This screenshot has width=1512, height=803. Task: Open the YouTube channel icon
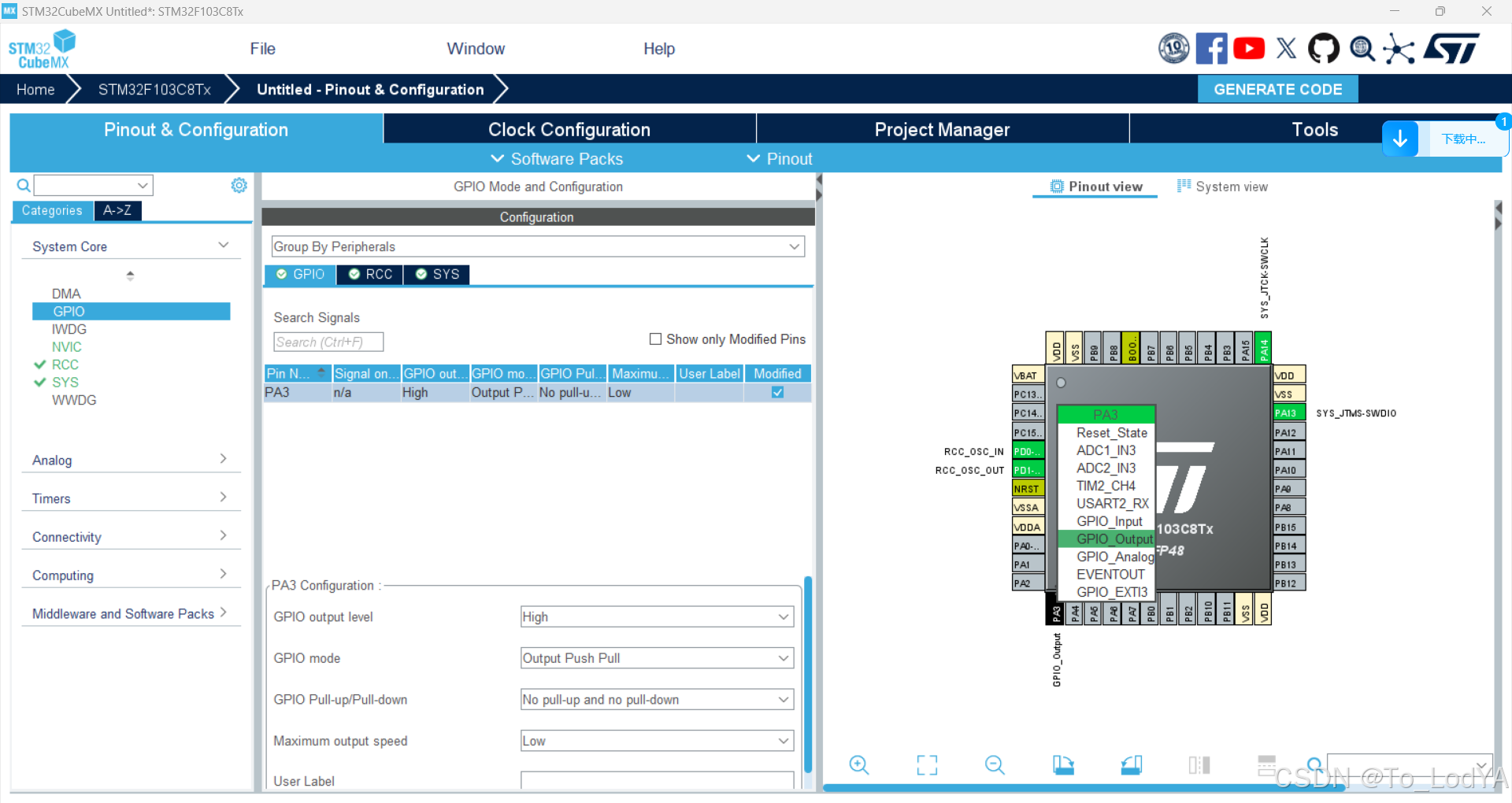click(1249, 48)
